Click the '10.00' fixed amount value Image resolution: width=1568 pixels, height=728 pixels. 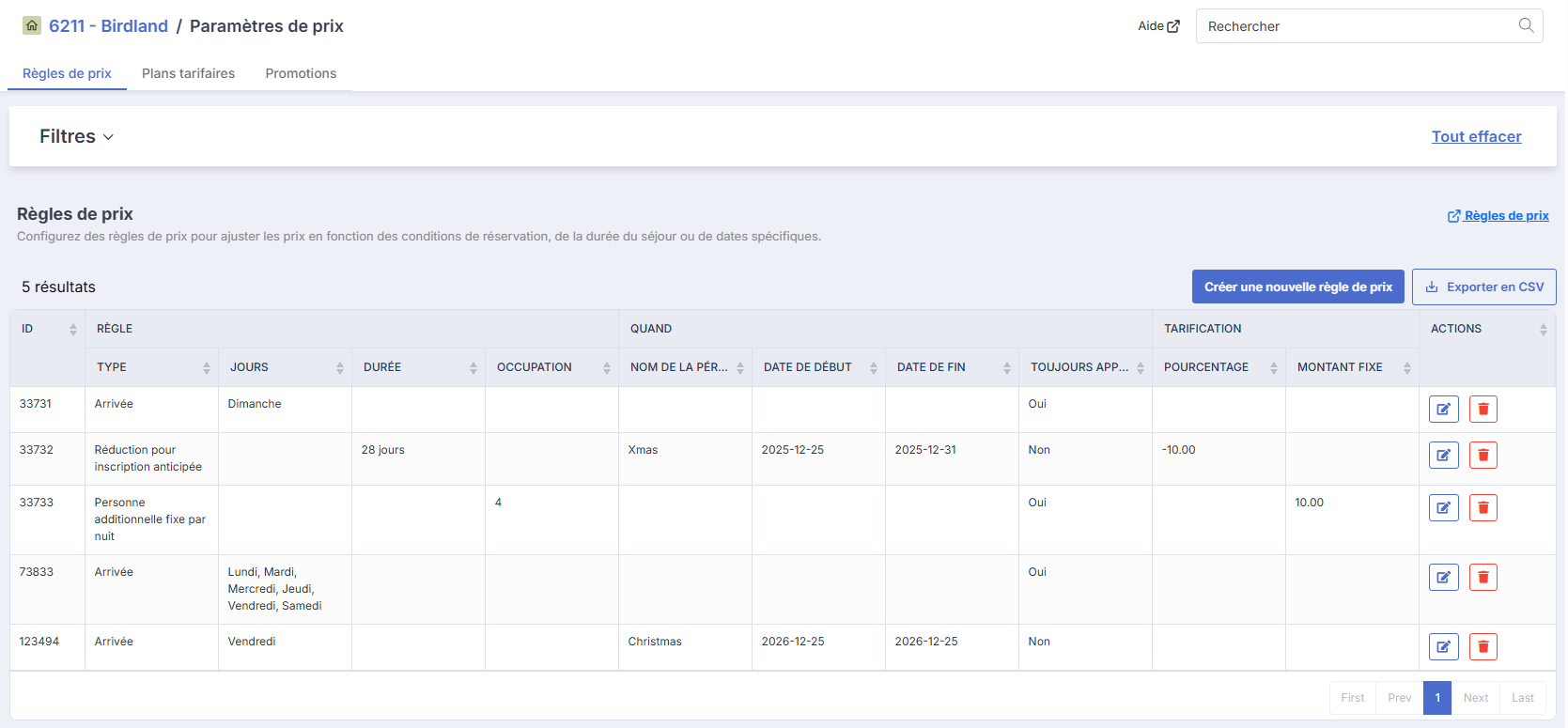coord(1309,503)
